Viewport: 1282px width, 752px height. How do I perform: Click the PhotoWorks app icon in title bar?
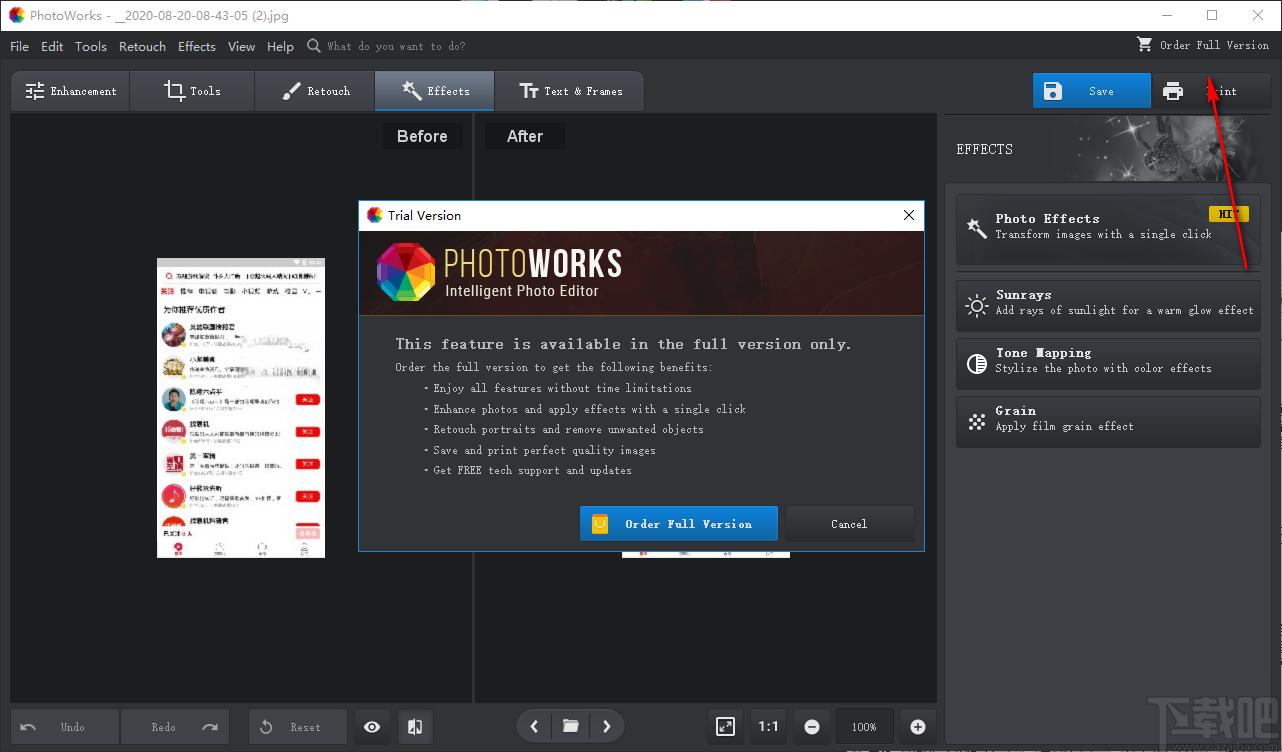click(16, 15)
